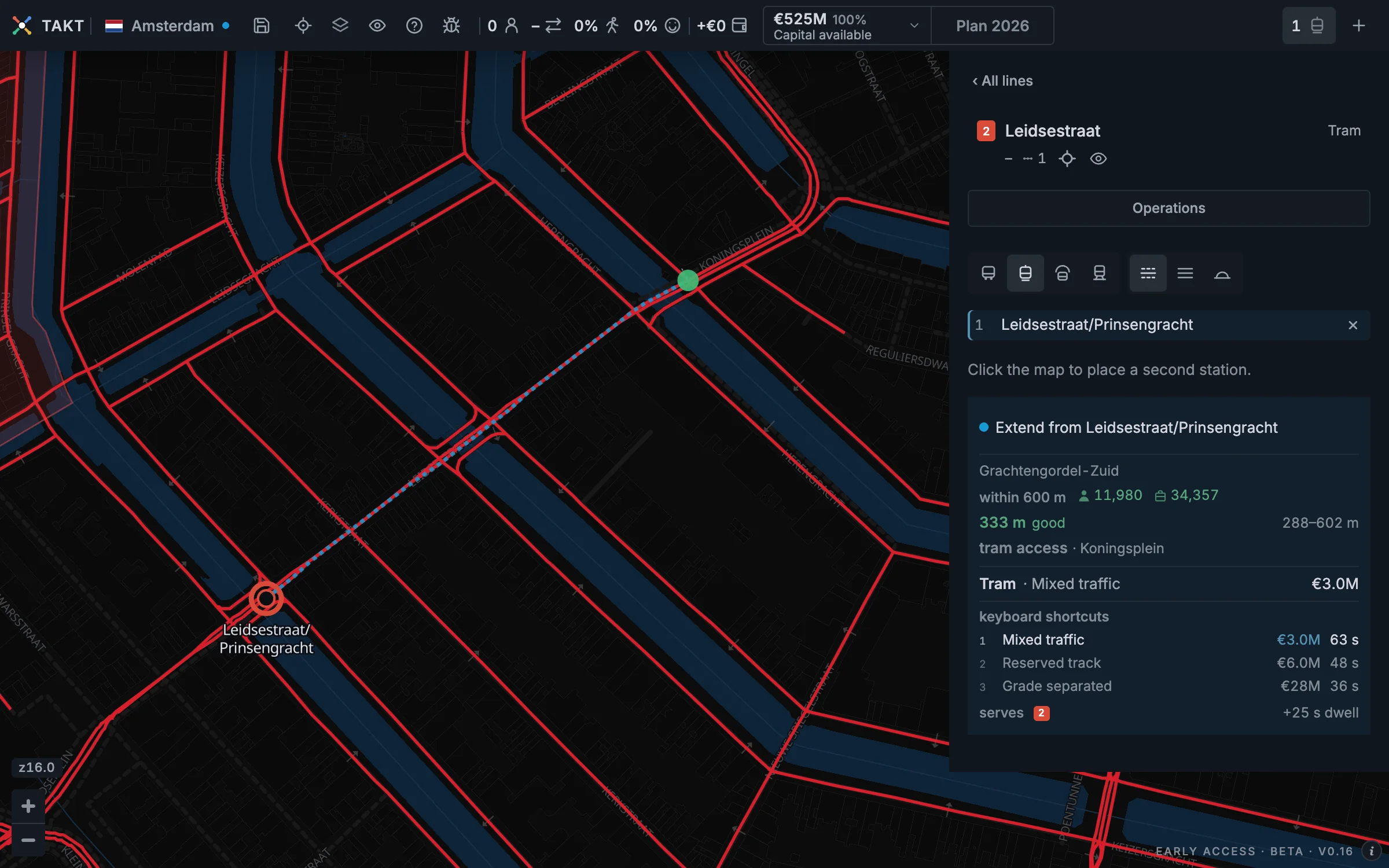This screenshot has height=868, width=1389.
Task: Zoom out the map with minus button
Action: [x=28, y=840]
